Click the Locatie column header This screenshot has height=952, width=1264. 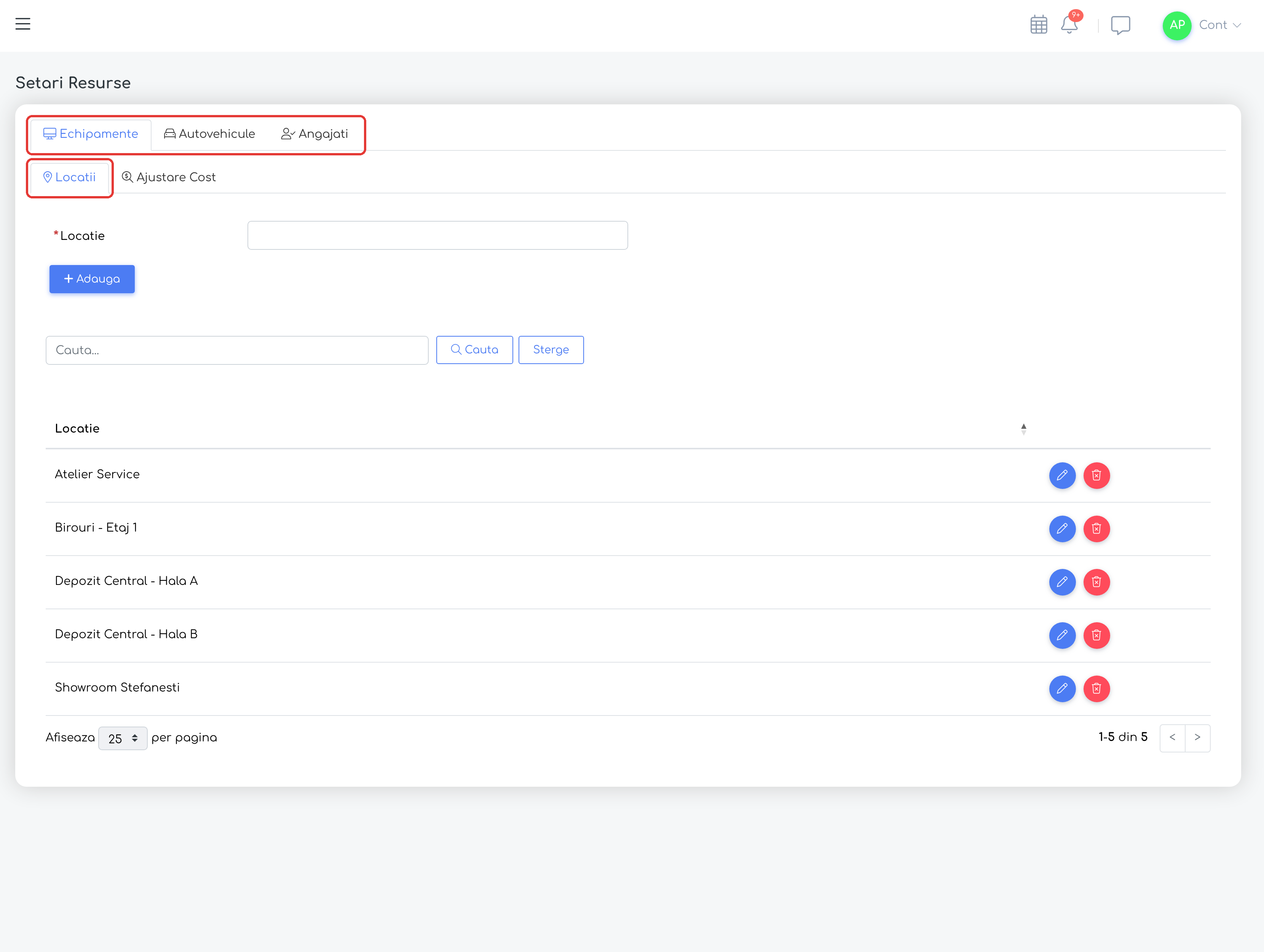(77, 428)
